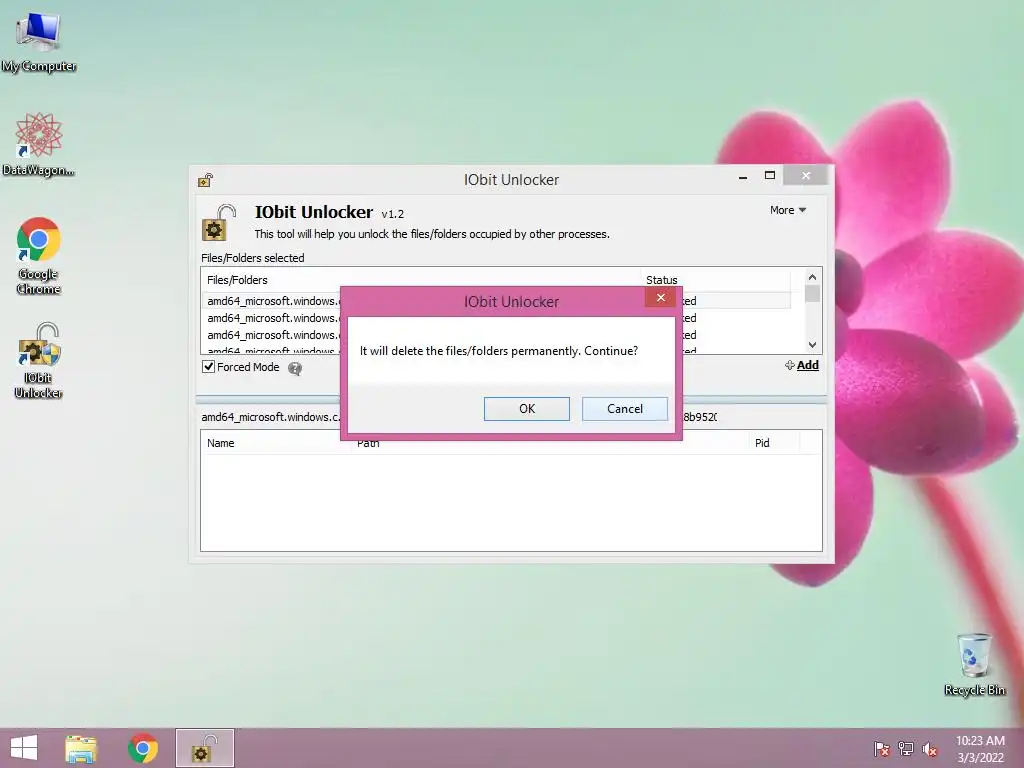This screenshot has height=768, width=1024.
Task: Click the file list scroll down arrow
Action: pos(812,345)
